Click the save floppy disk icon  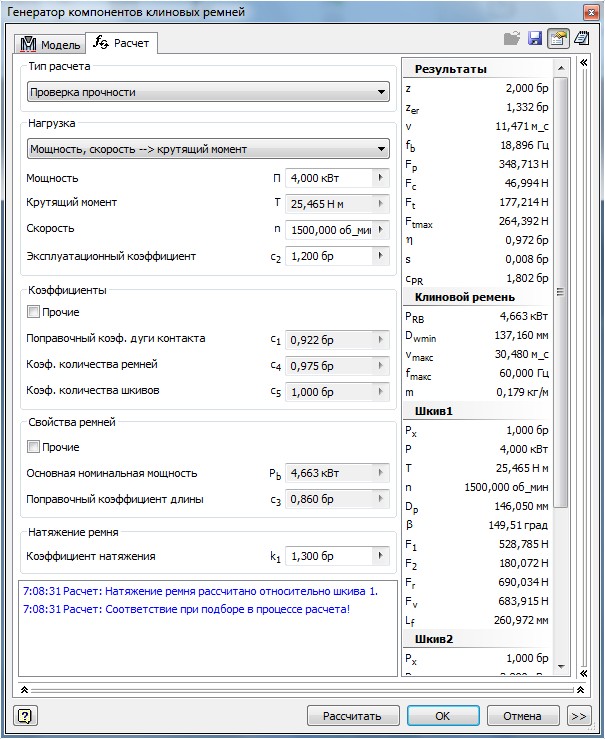click(x=535, y=38)
